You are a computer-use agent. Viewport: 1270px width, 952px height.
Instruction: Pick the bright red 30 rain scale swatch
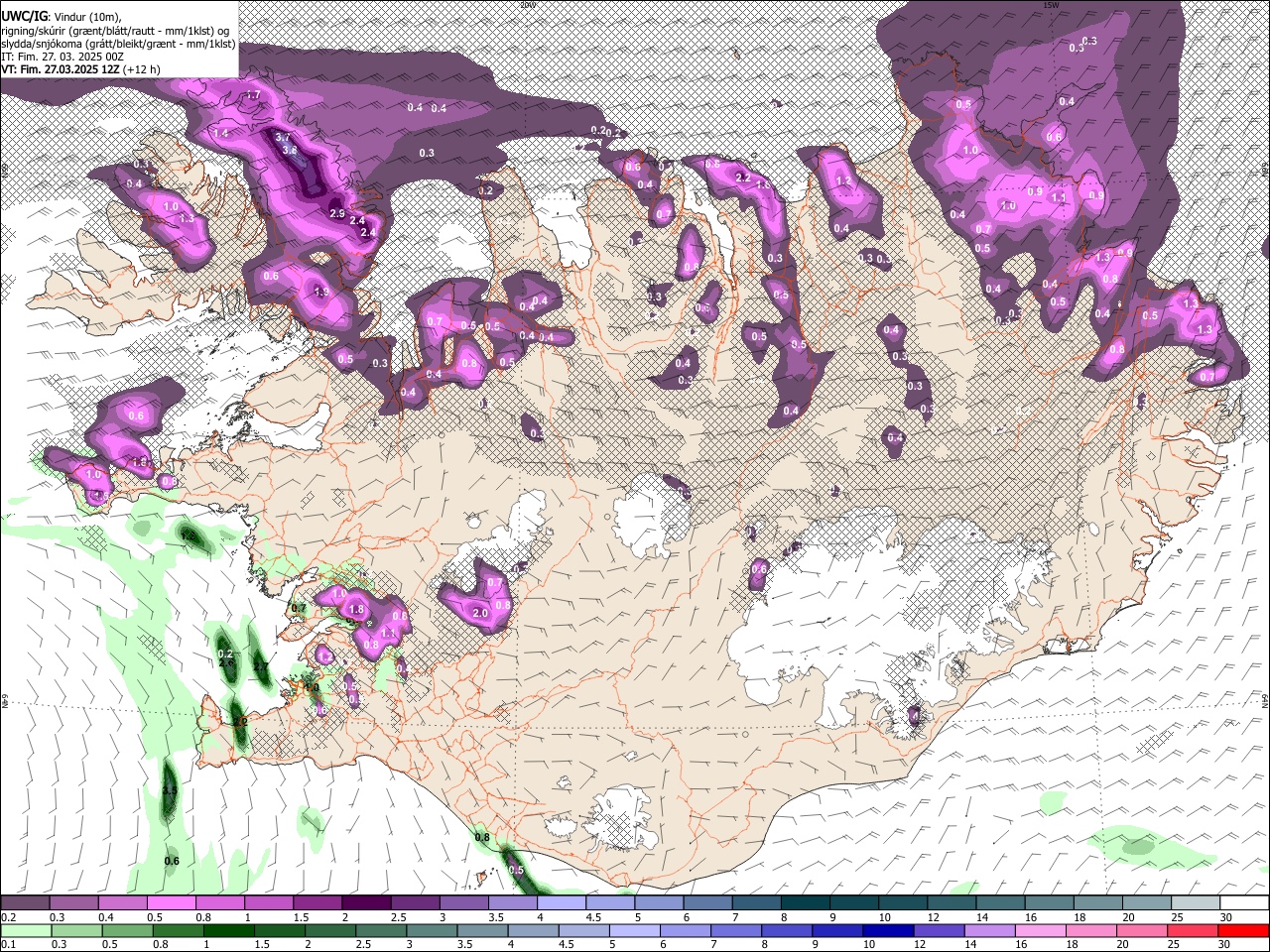coord(1245,930)
